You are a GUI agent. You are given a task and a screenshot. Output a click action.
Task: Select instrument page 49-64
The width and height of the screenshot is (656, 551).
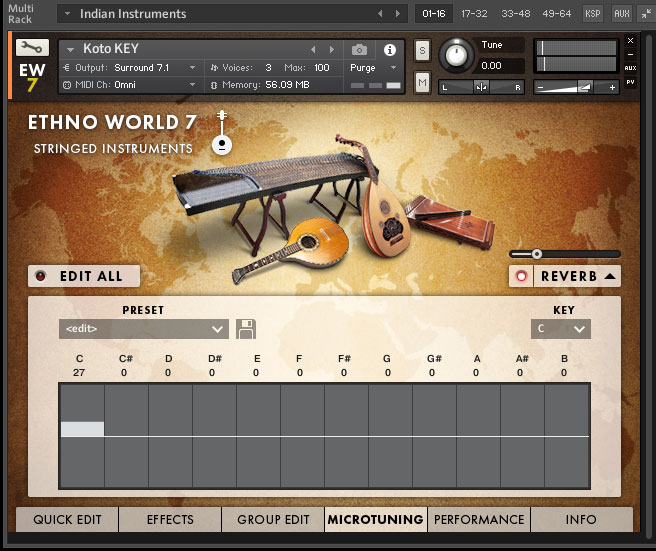[556, 14]
